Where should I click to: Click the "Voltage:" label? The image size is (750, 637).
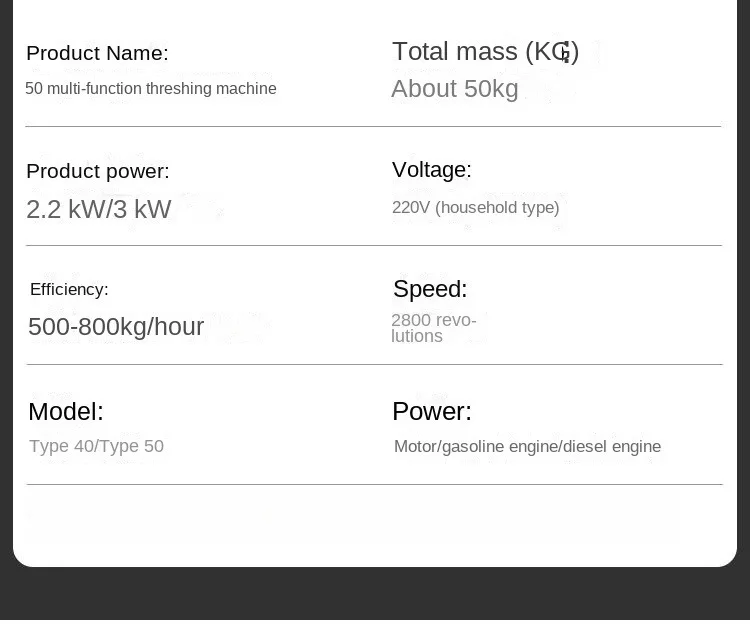[x=432, y=170]
